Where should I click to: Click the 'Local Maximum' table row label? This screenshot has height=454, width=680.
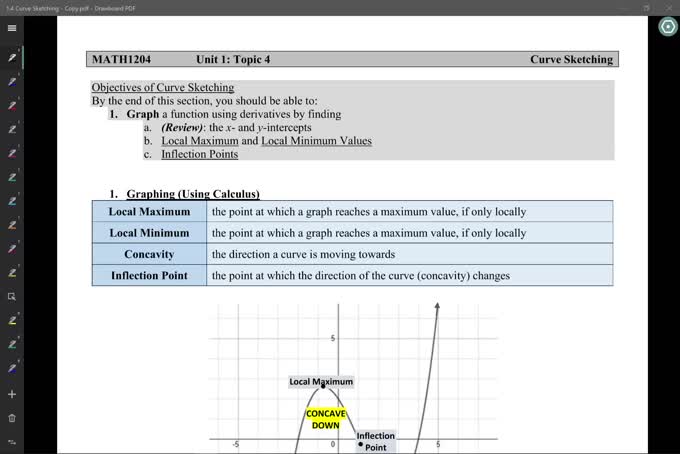[149, 212]
